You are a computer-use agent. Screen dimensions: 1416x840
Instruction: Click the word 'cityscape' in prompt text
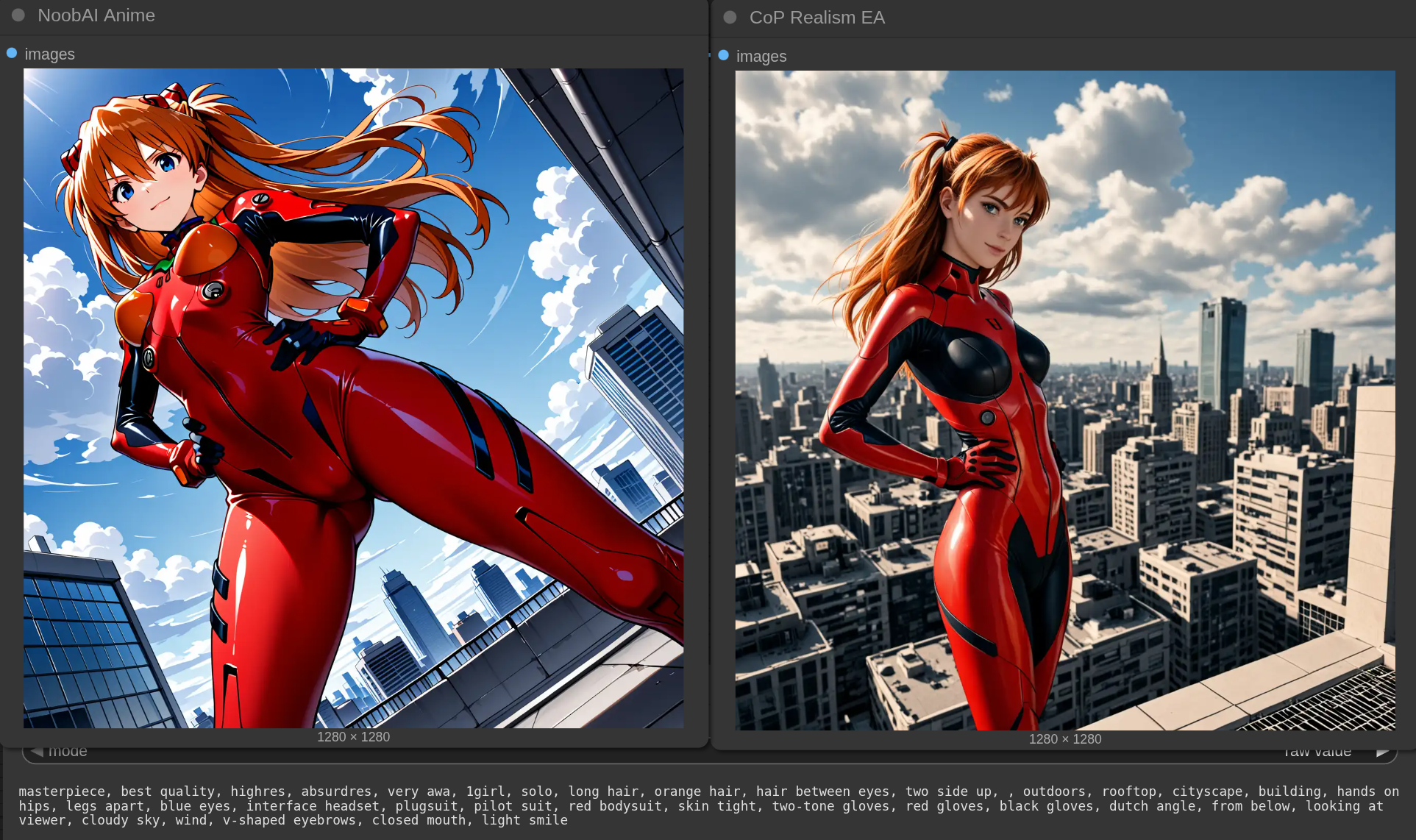[1206, 791]
